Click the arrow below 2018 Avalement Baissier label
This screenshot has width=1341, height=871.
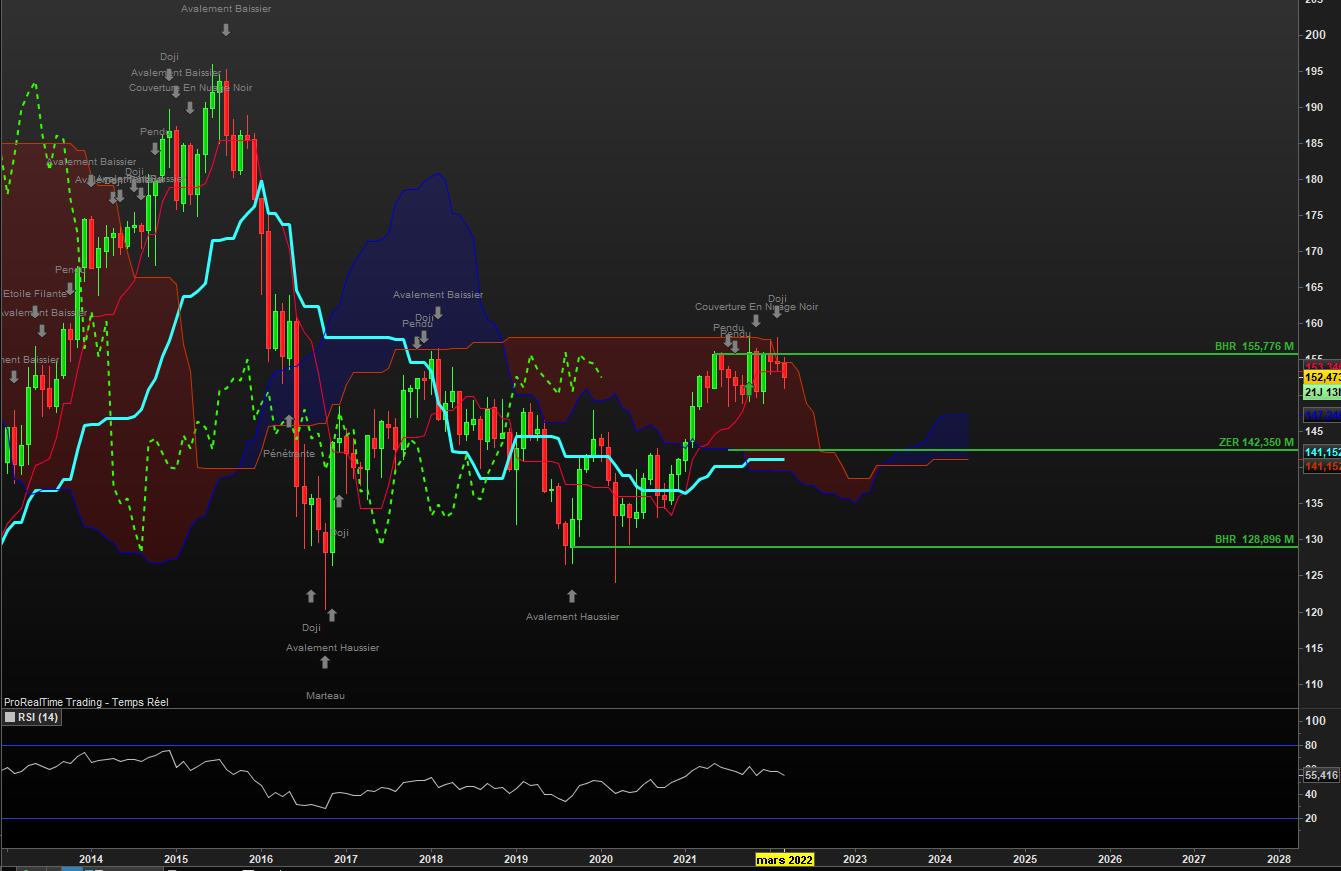[x=437, y=313]
